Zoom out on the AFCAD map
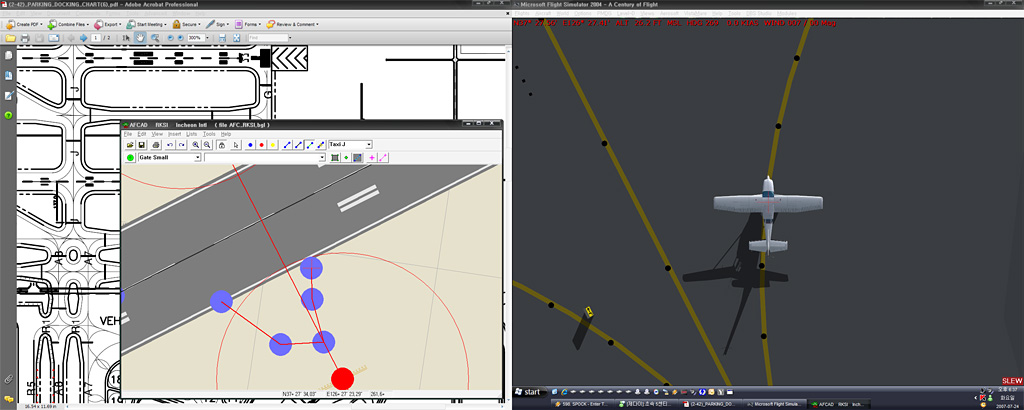Viewport: 1024px width, 410px height. point(207,145)
